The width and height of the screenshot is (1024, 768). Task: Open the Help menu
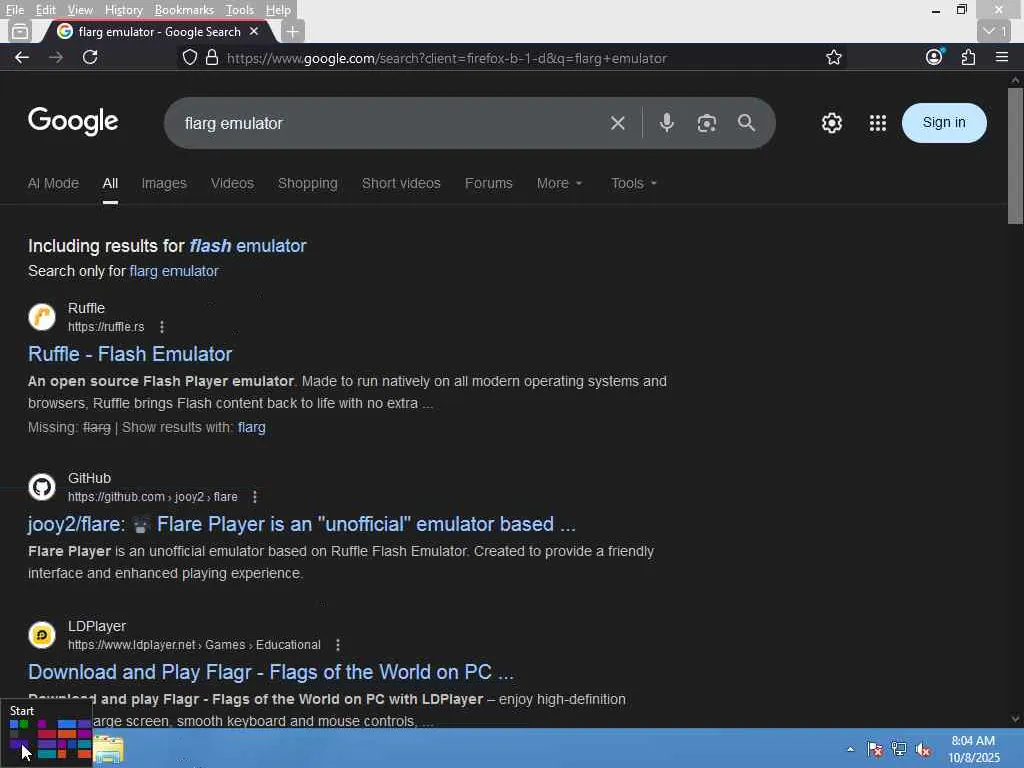pos(278,10)
